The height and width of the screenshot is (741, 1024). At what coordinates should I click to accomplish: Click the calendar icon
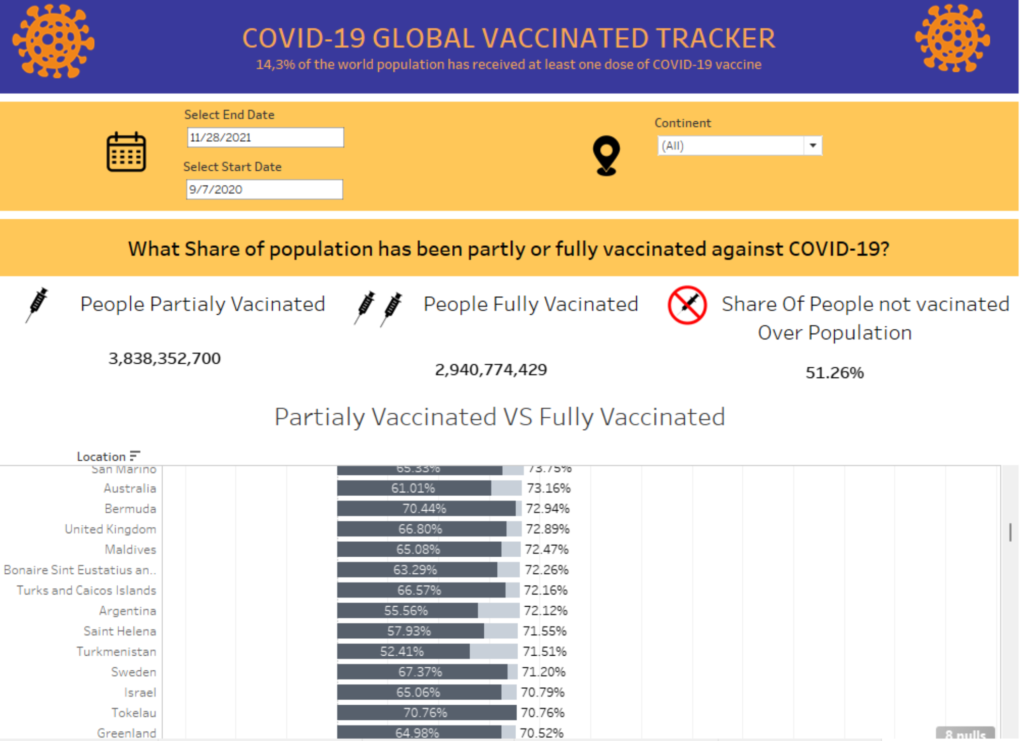click(126, 152)
